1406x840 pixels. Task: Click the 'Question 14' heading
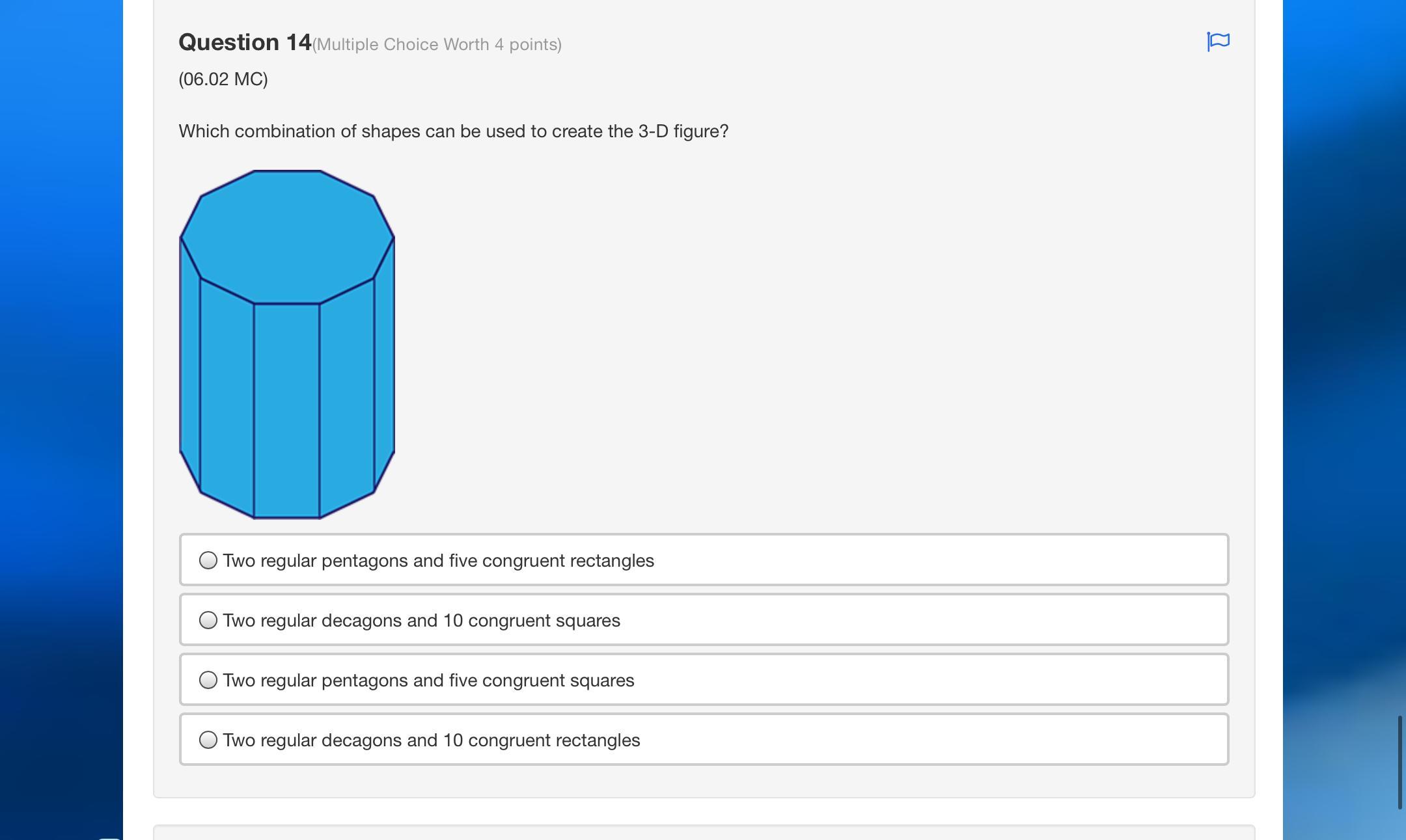click(x=245, y=43)
